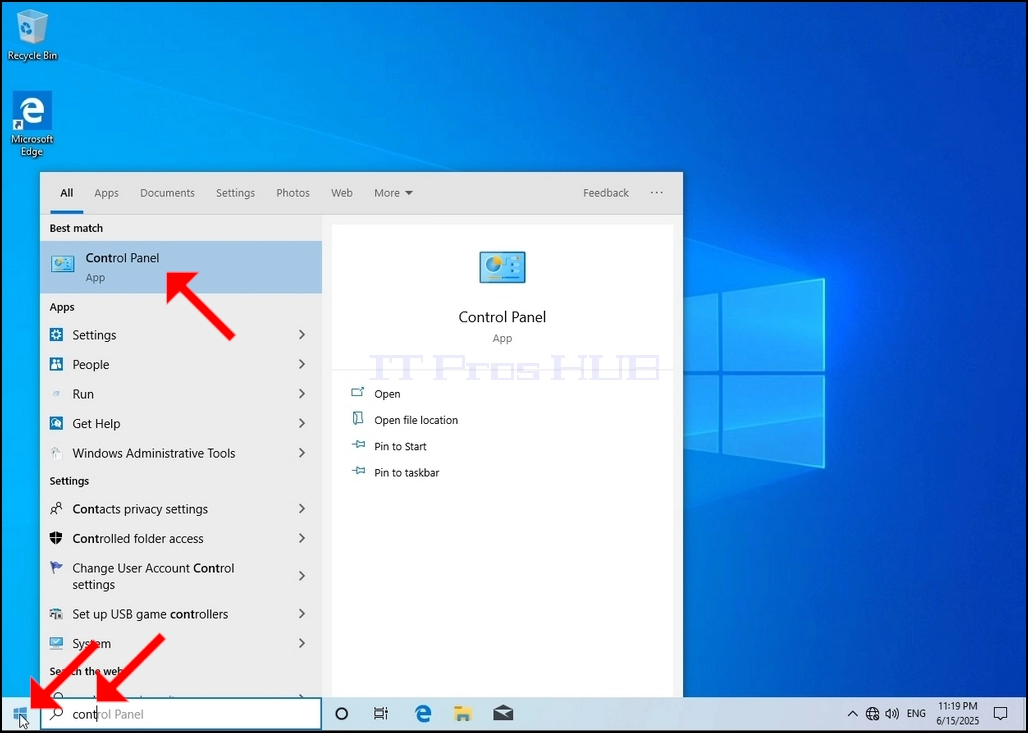
Task: Click the USB game controllers icon
Action: click(x=56, y=614)
